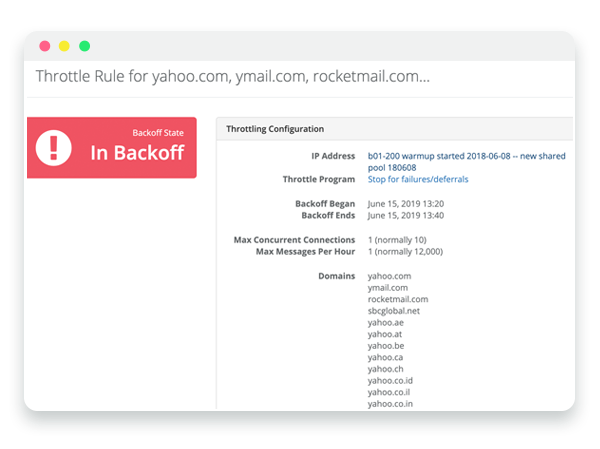Select yahoo.co.id domain entry
This screenshot has width=600, height=449.
pyautogui.click(x=390, y=380)
